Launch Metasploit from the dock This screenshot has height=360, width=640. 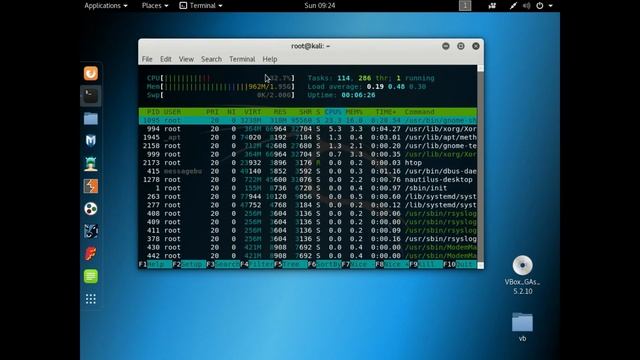(91, 141)
